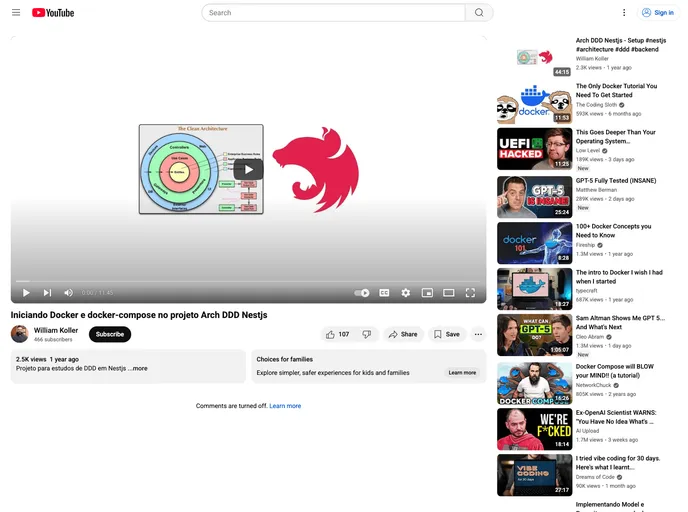The height and width of the screenshot is (512, 688).
Task: Open The Coding Sloth channel name
Action: 596,104
